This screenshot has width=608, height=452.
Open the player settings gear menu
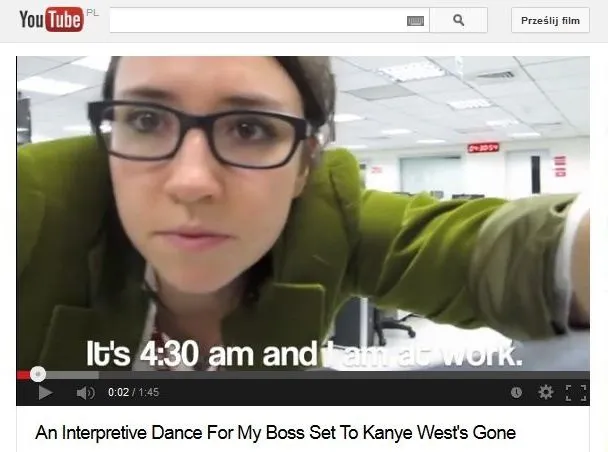545,393
